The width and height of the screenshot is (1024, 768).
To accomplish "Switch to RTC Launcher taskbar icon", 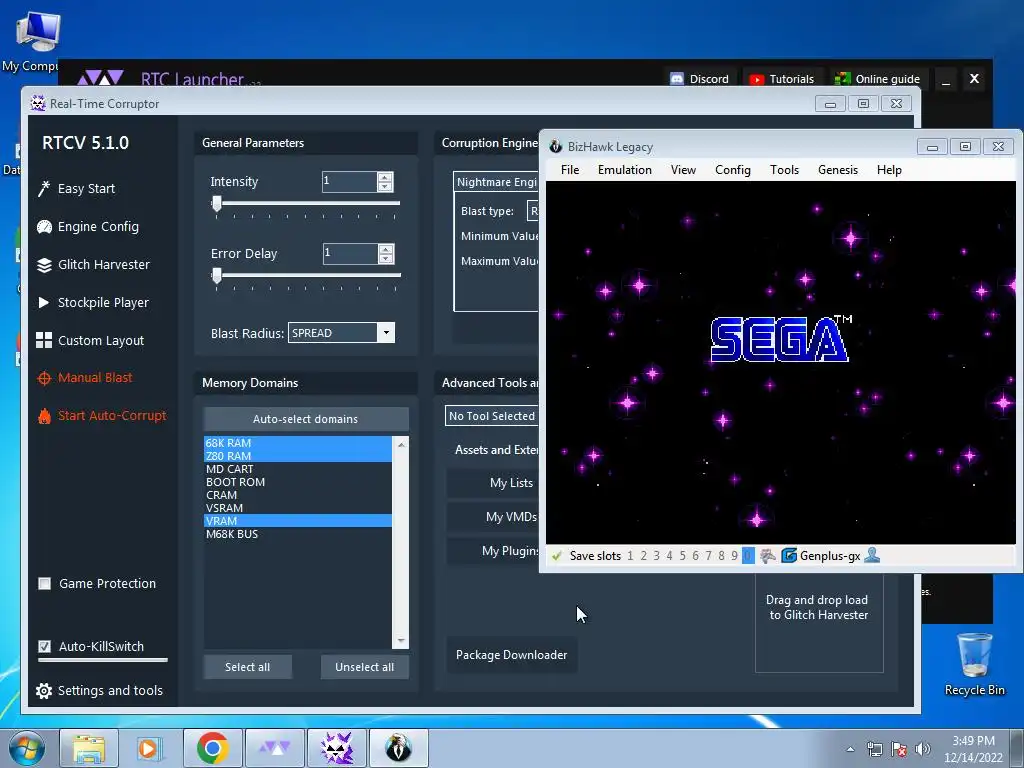I will (x=274, y=748).
